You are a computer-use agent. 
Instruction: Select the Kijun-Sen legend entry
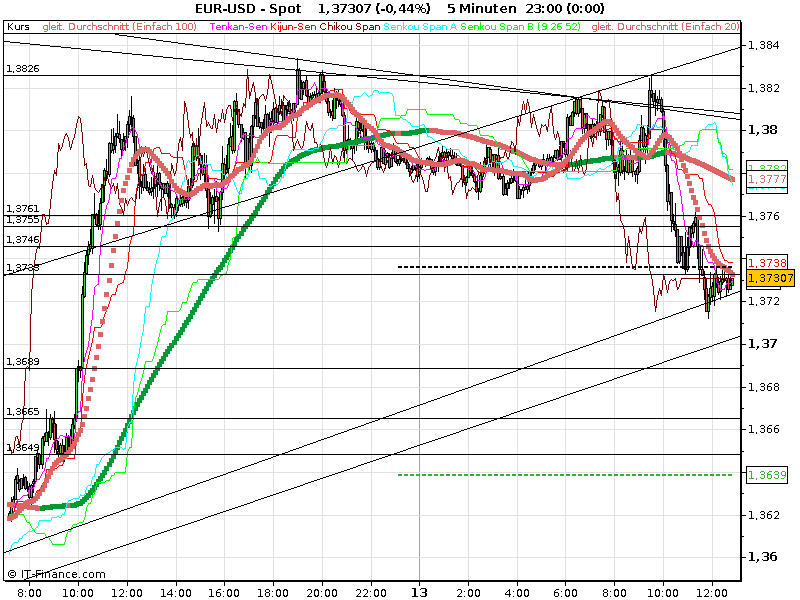coord(293,27)
